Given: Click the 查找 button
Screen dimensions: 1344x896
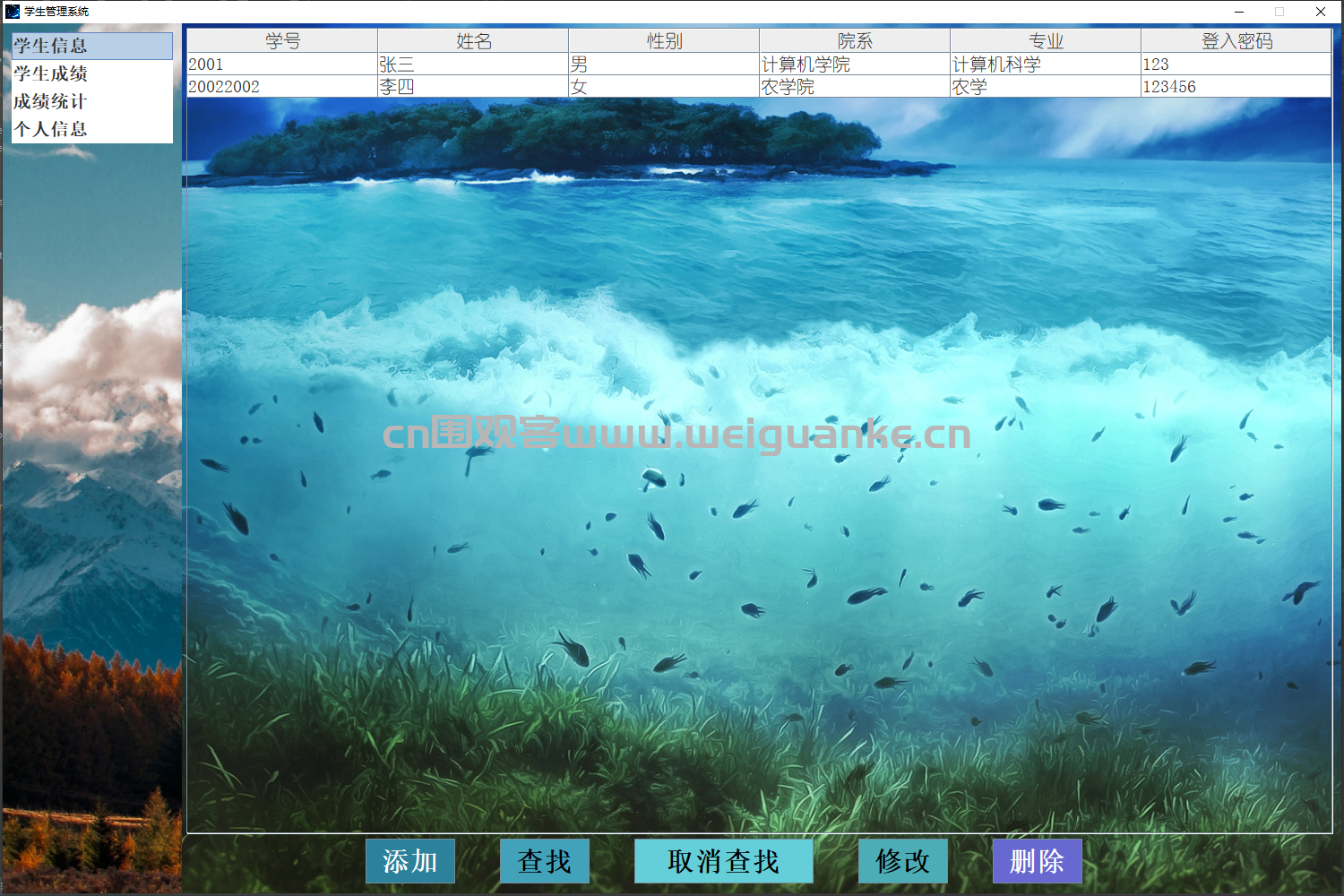Looking at the screenshot, I should click(545, 861).
